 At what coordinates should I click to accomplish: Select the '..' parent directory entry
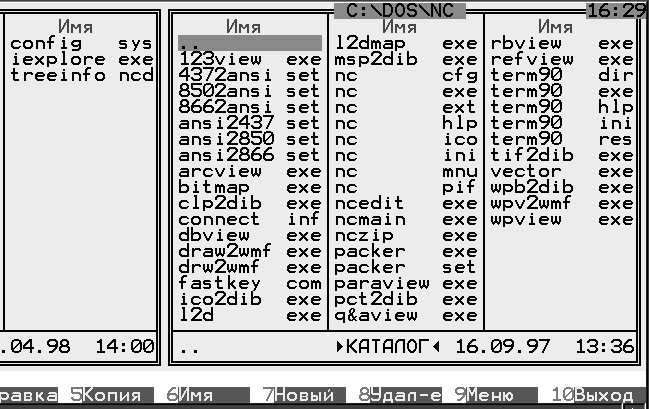pos(250,43)
